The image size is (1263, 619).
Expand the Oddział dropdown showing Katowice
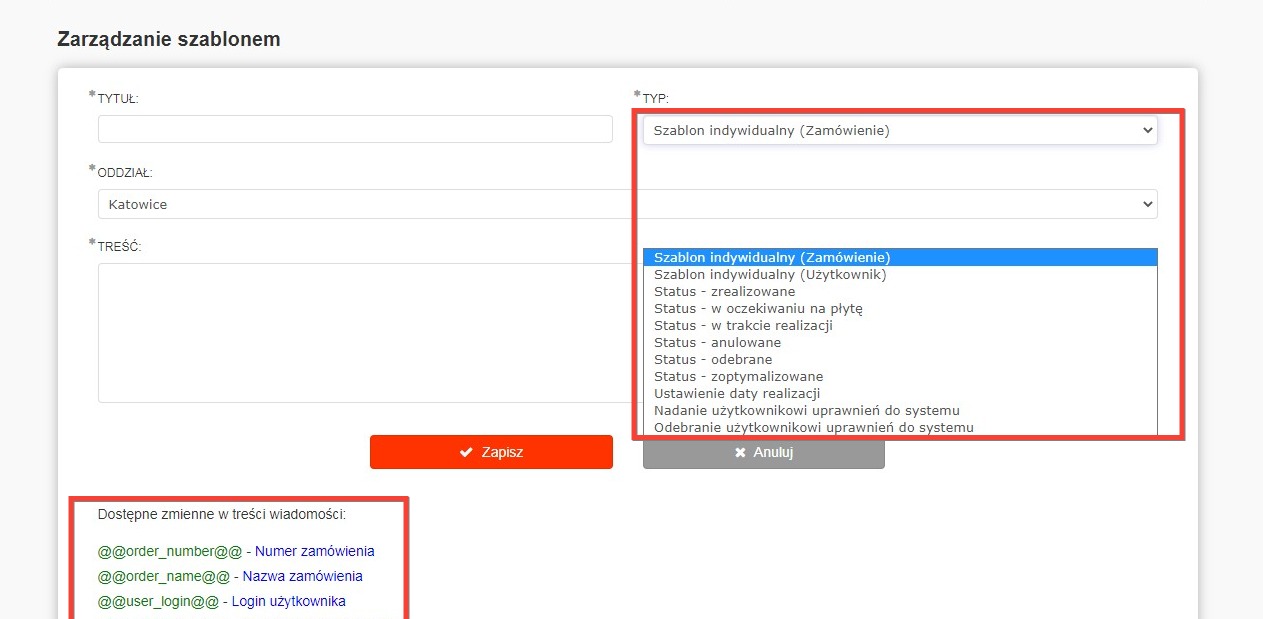[x=627, y=204]
